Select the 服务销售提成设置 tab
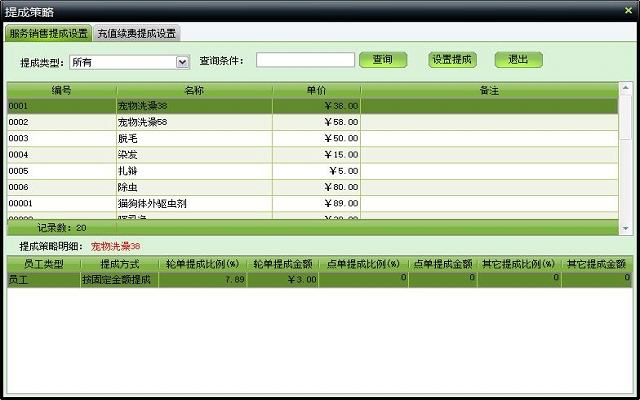Screen dimensions: 640x400 pos(49,33)
